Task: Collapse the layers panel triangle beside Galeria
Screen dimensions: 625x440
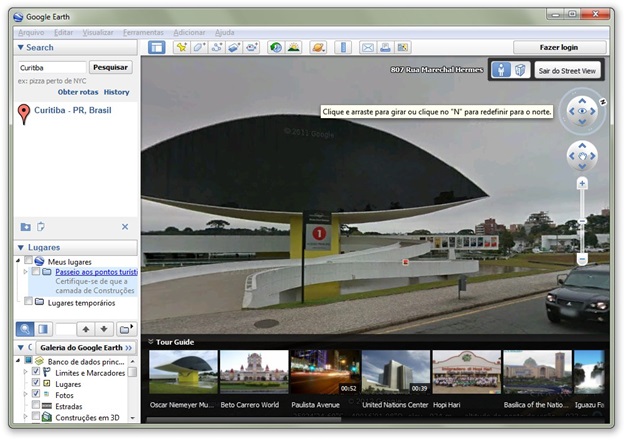Action: [21, 348]
